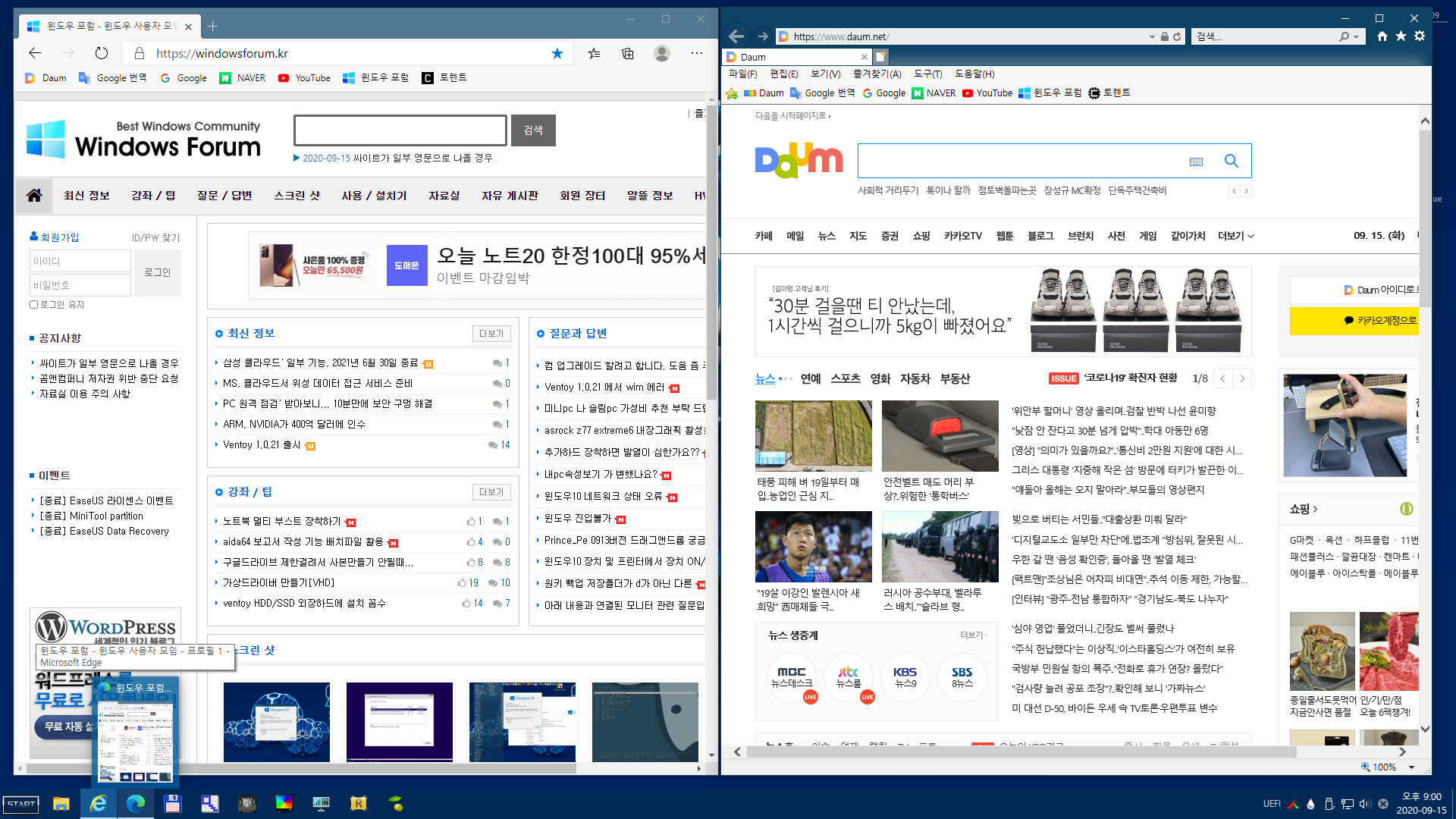Go back in the Internet Explorer window

click(x=736, y=36)
